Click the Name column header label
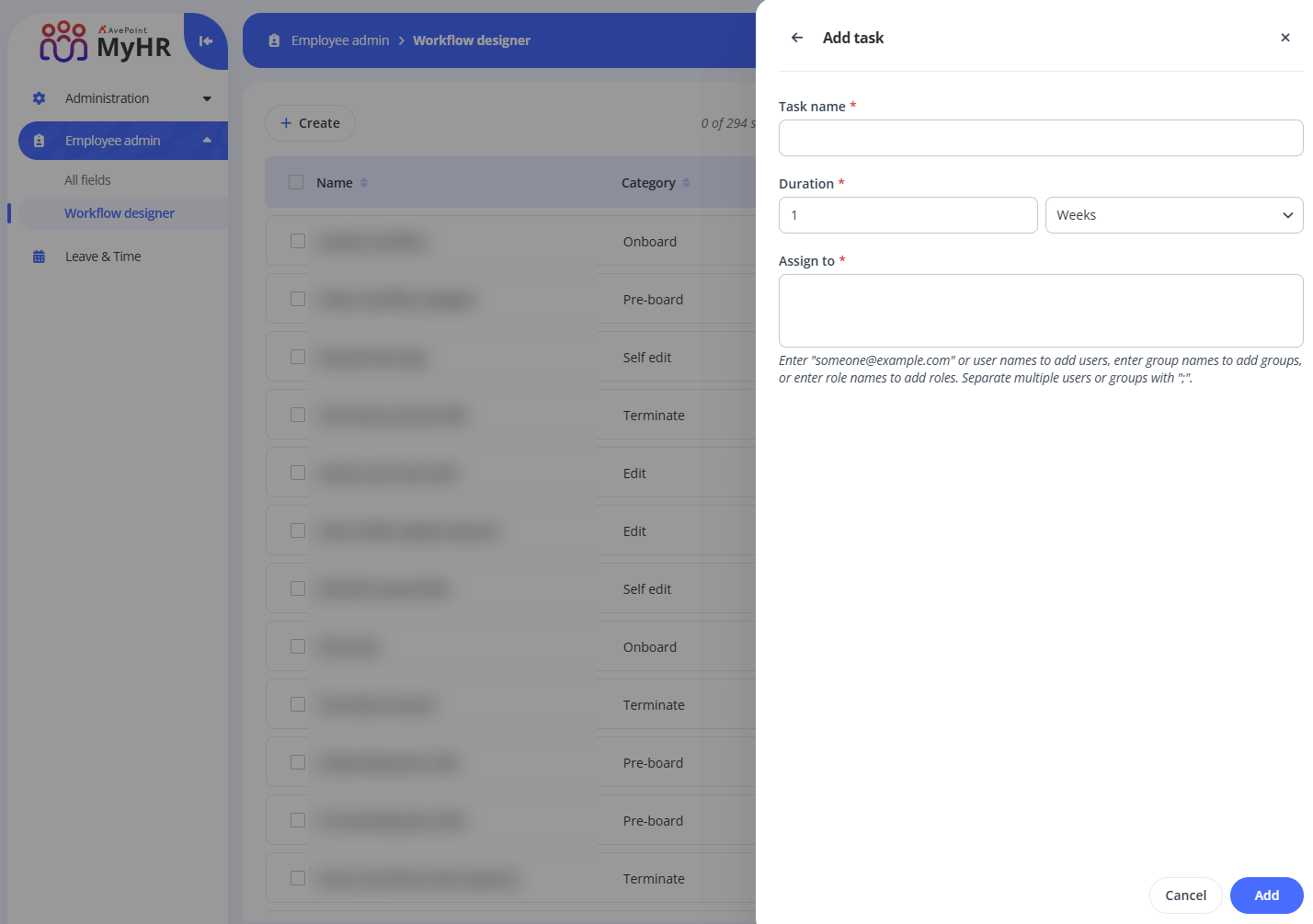1313x924 pixels. coord(335,183)
